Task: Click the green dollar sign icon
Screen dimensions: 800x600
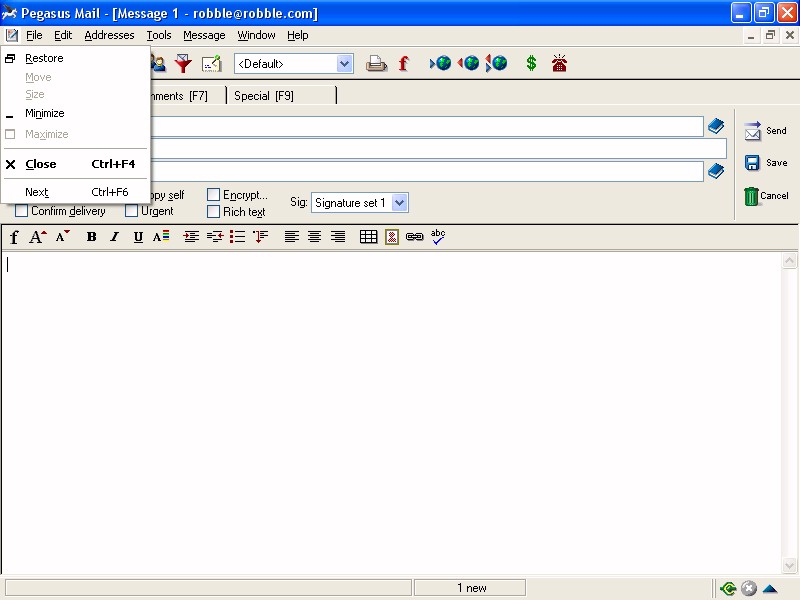Action: [x=531, y=63]
